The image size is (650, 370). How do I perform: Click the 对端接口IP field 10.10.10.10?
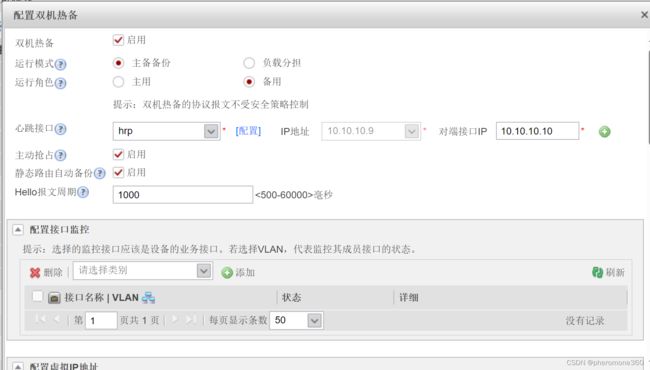[x=537, y=131]
